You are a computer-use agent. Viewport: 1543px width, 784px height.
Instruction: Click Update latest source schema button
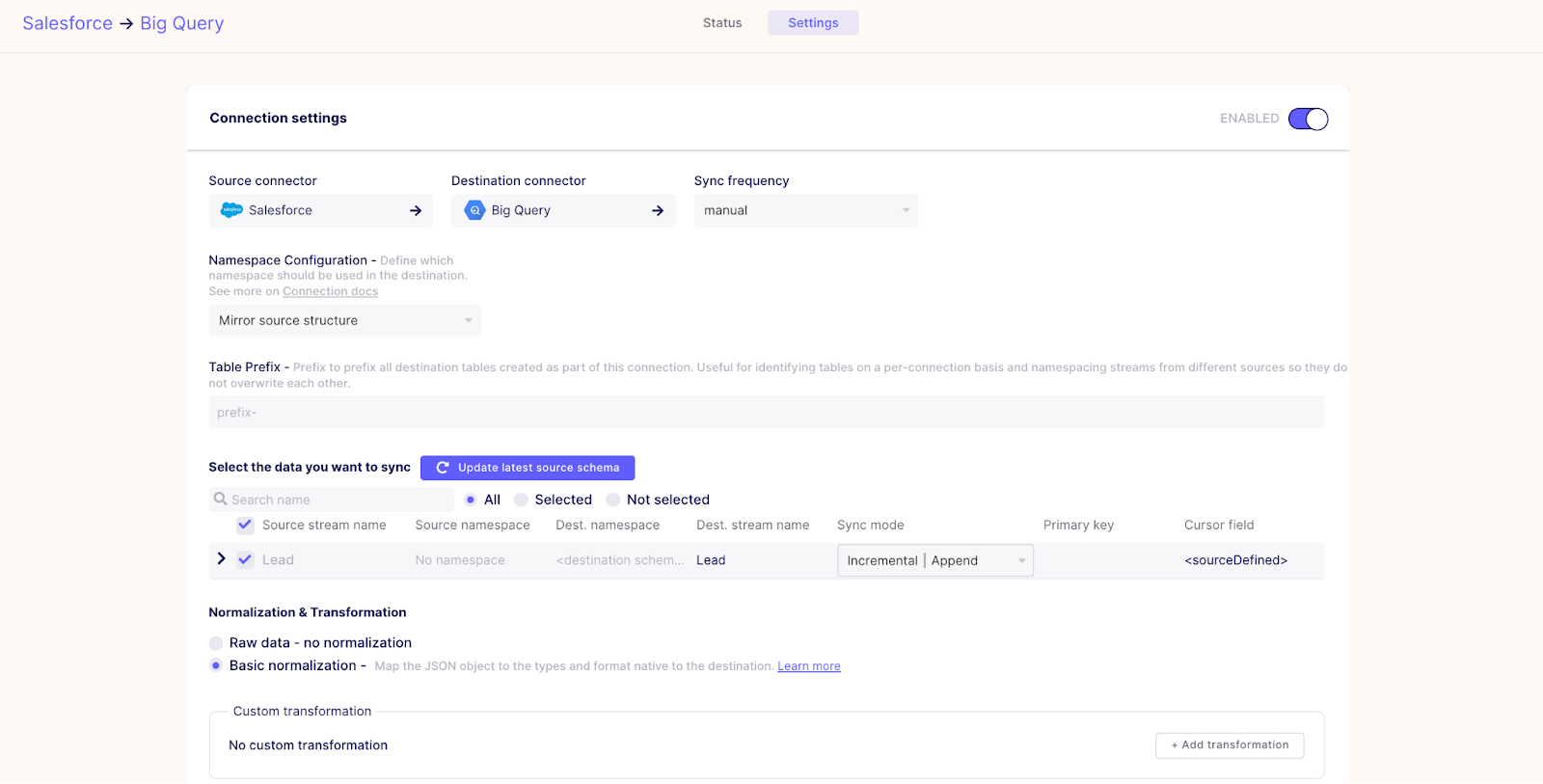(528, 468)
